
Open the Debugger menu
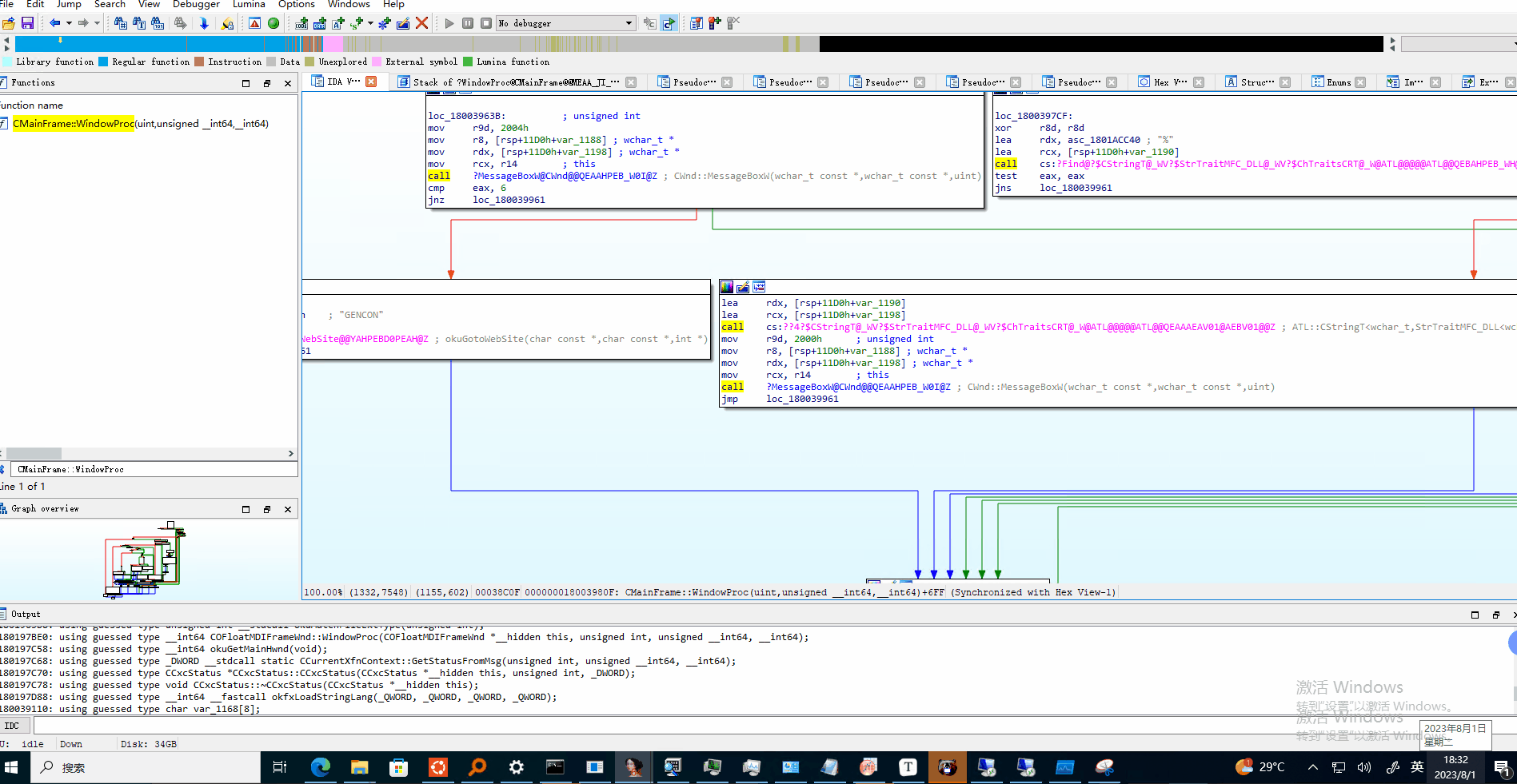196,4
